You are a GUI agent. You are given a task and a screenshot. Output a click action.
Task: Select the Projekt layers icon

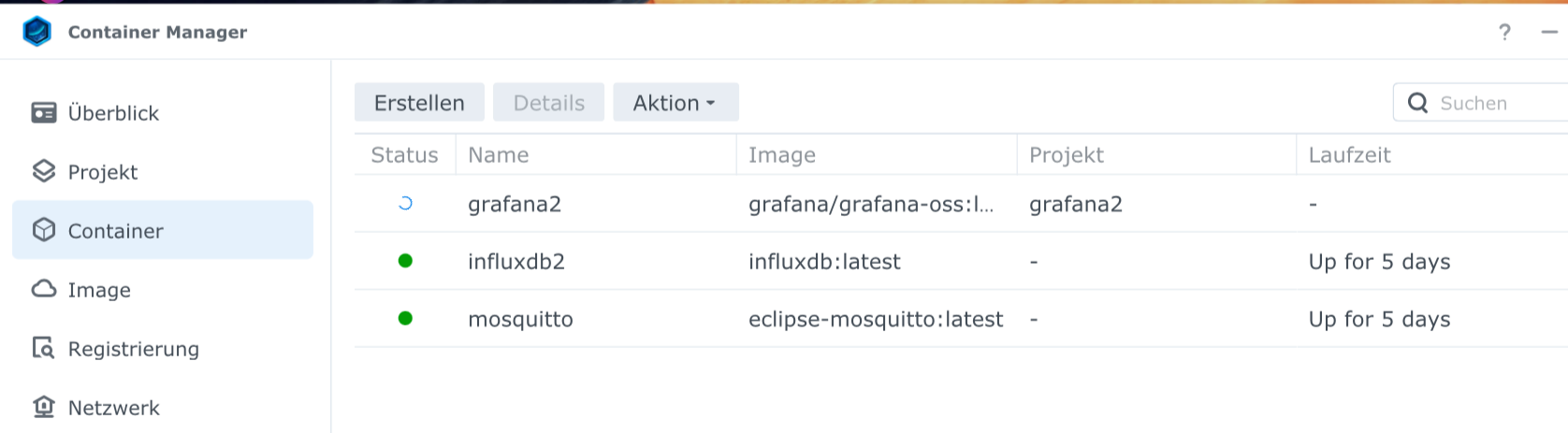(x=44, y=171)
